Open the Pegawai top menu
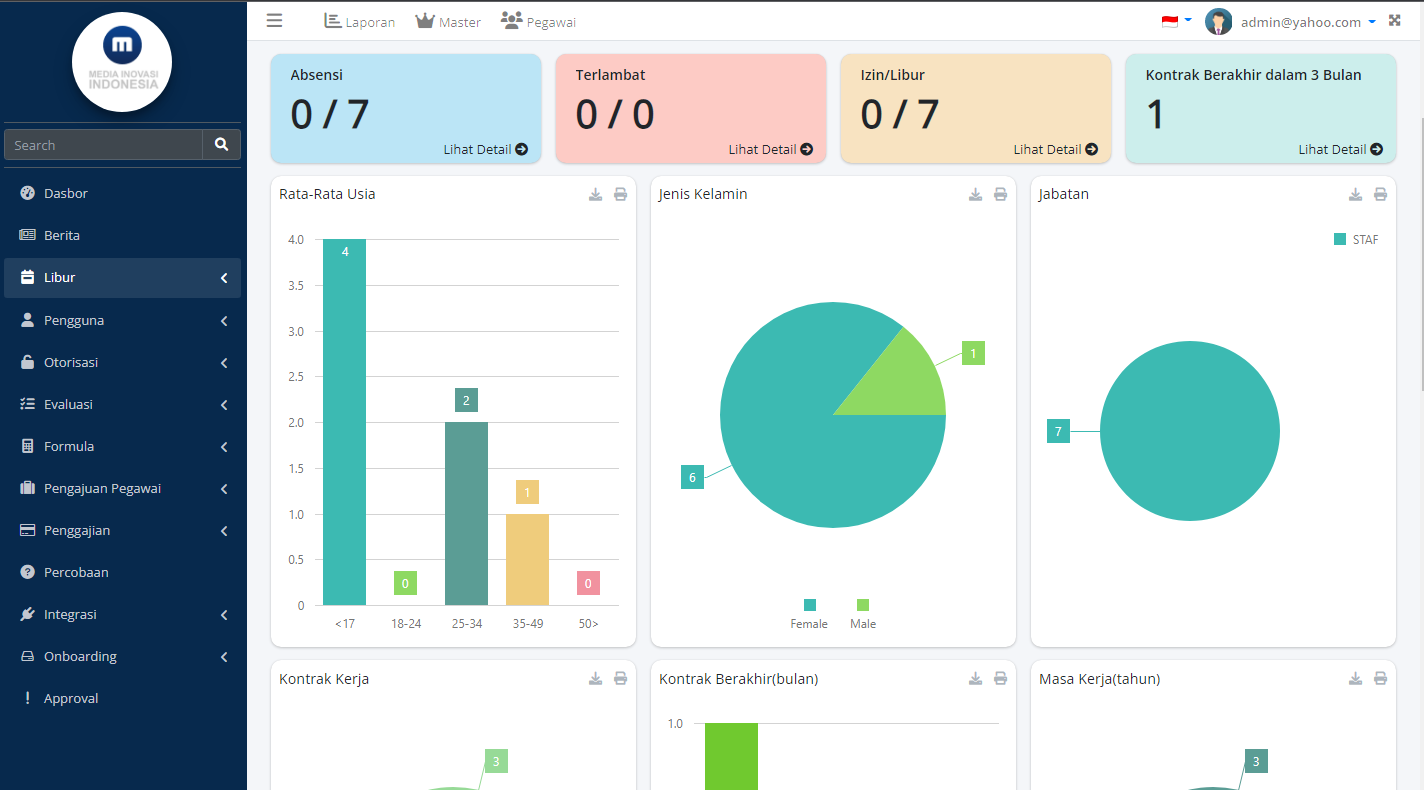Viewport: 1424px width, 790px height. coord(538,22)
